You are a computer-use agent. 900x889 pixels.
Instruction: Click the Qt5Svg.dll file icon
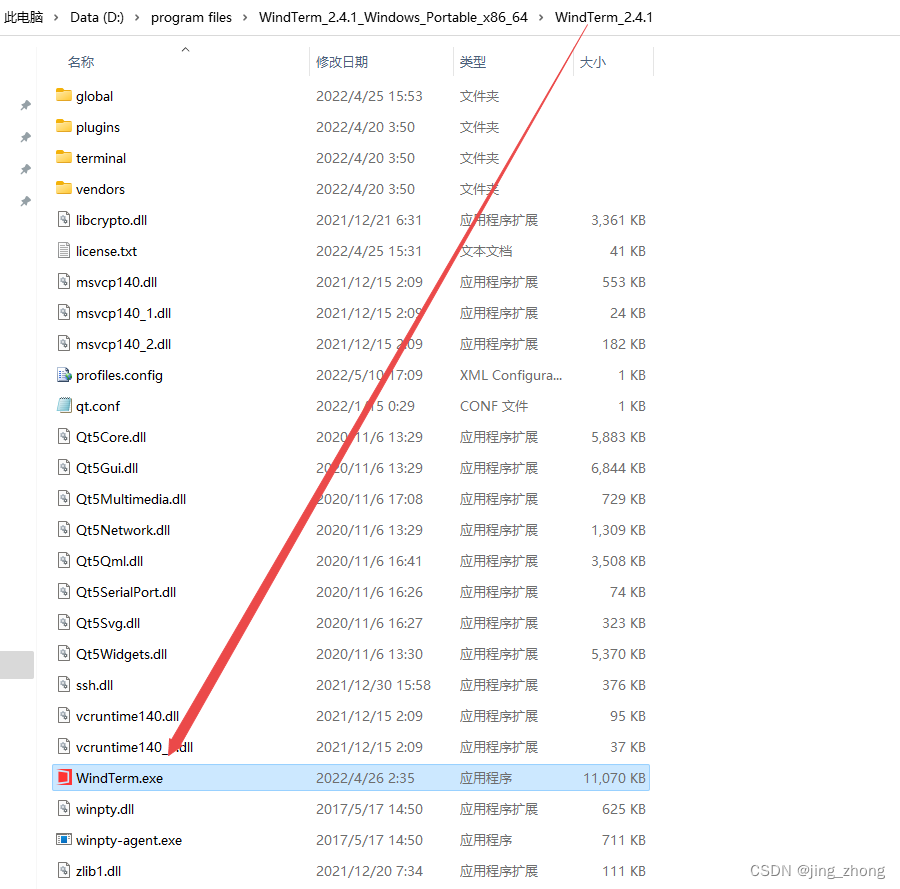(64, 622)
